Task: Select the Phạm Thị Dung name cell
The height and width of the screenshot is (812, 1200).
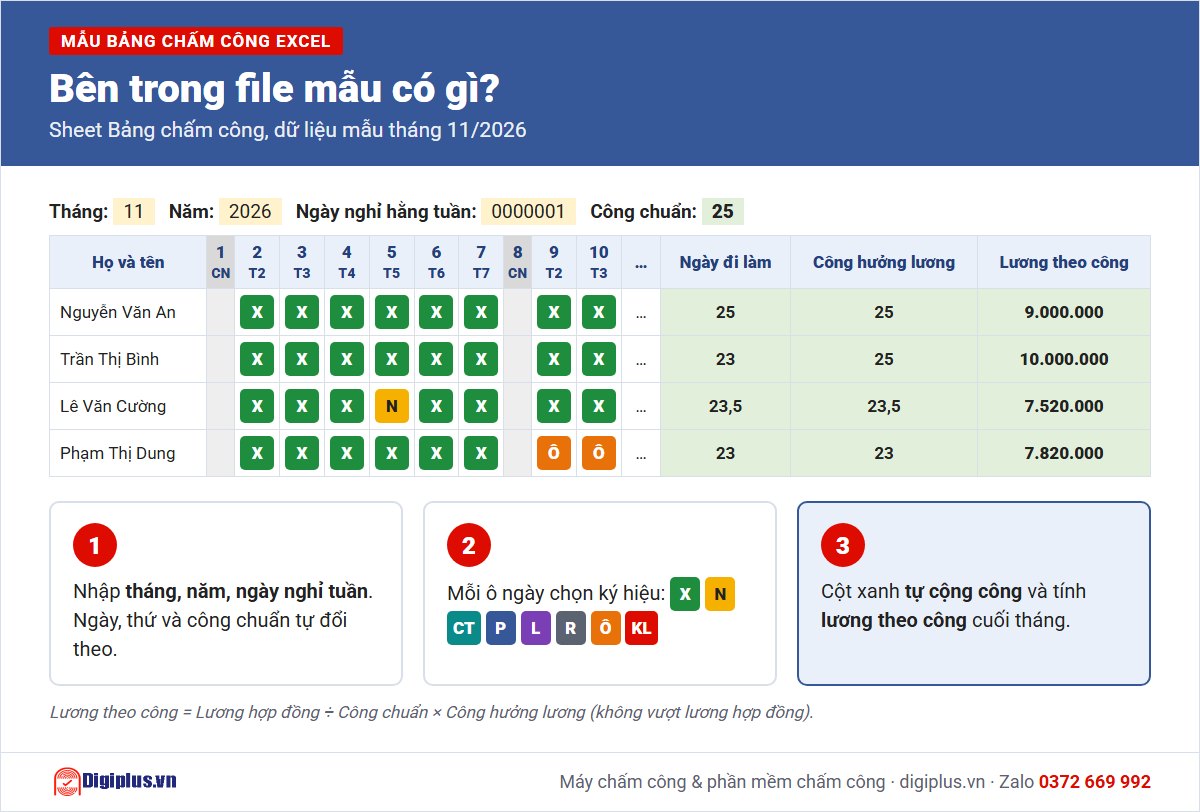Action: (x=128, y=453)
